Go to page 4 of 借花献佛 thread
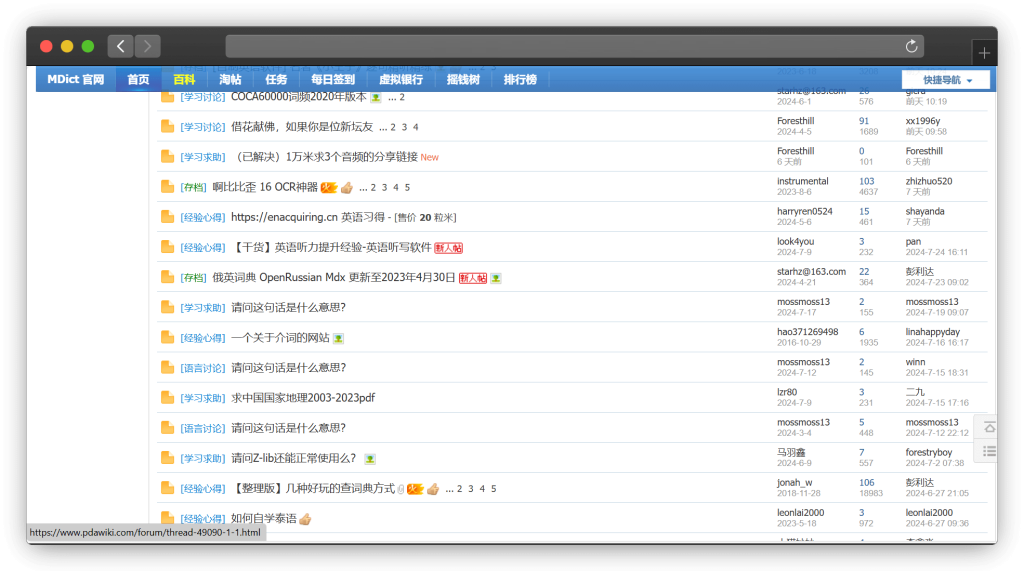1024x571 pixels. click(415, 127)
